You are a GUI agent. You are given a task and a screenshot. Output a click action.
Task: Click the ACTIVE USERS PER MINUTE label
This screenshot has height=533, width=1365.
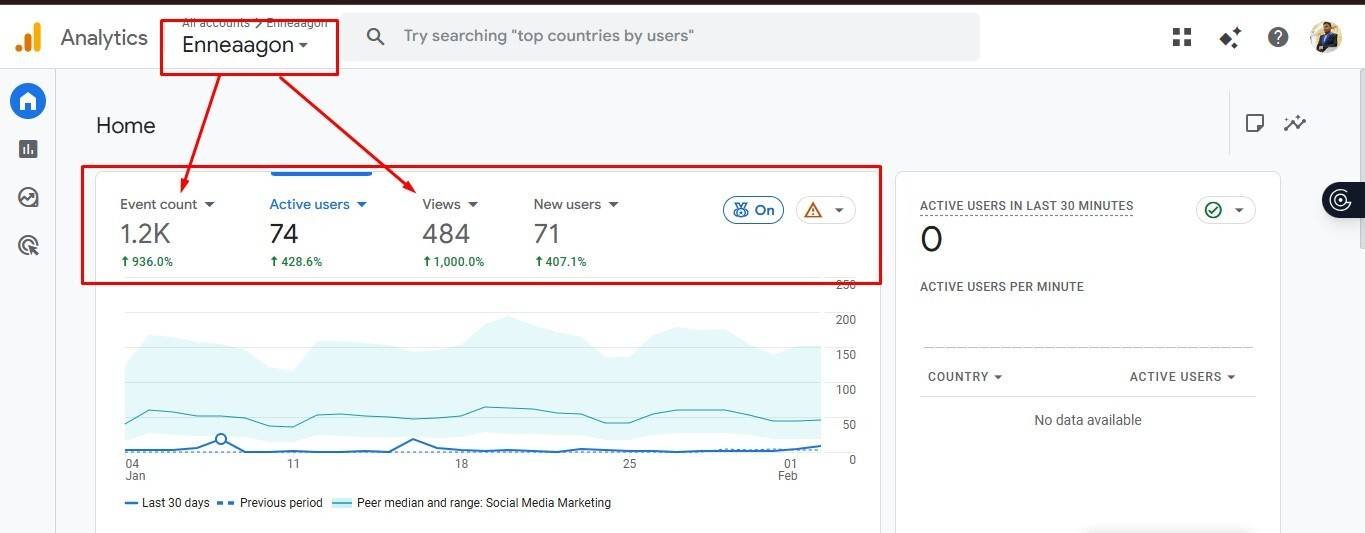(1001, 287)
